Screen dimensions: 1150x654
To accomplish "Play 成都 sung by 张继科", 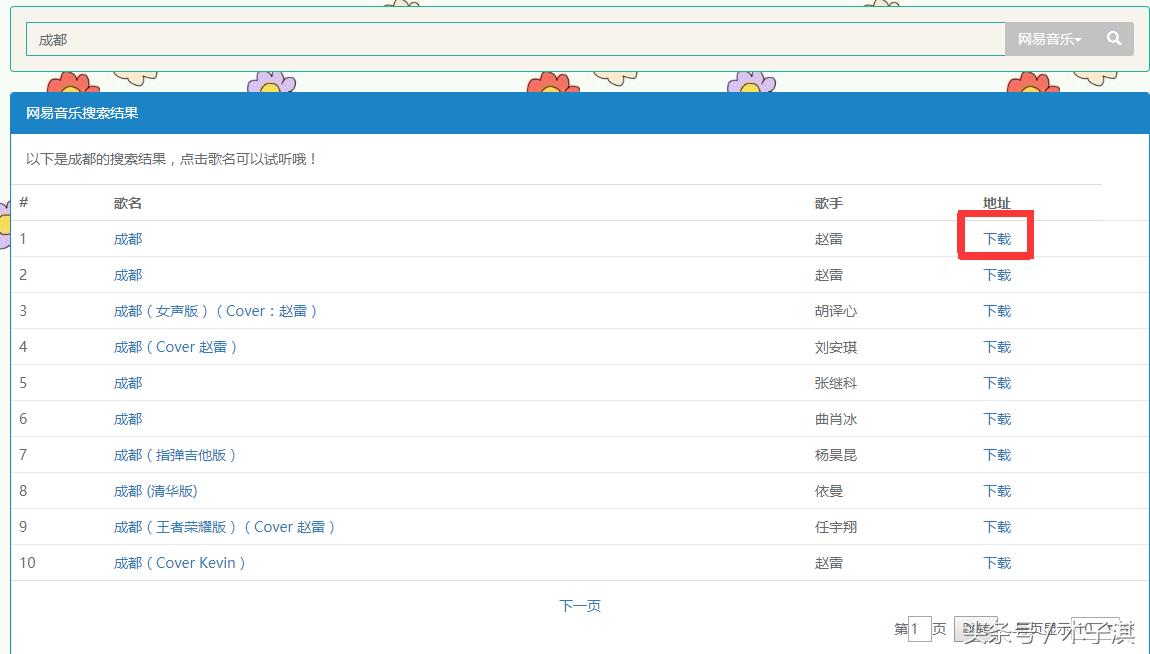I will (x=127, y=382).
